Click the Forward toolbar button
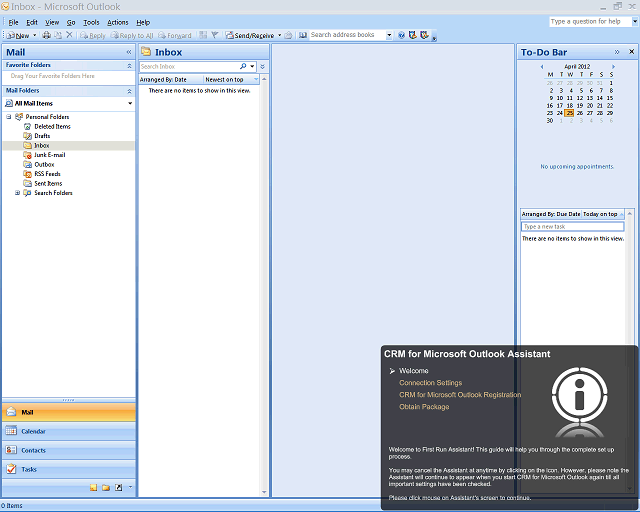 pyautogui.click(x=174, y=36)
